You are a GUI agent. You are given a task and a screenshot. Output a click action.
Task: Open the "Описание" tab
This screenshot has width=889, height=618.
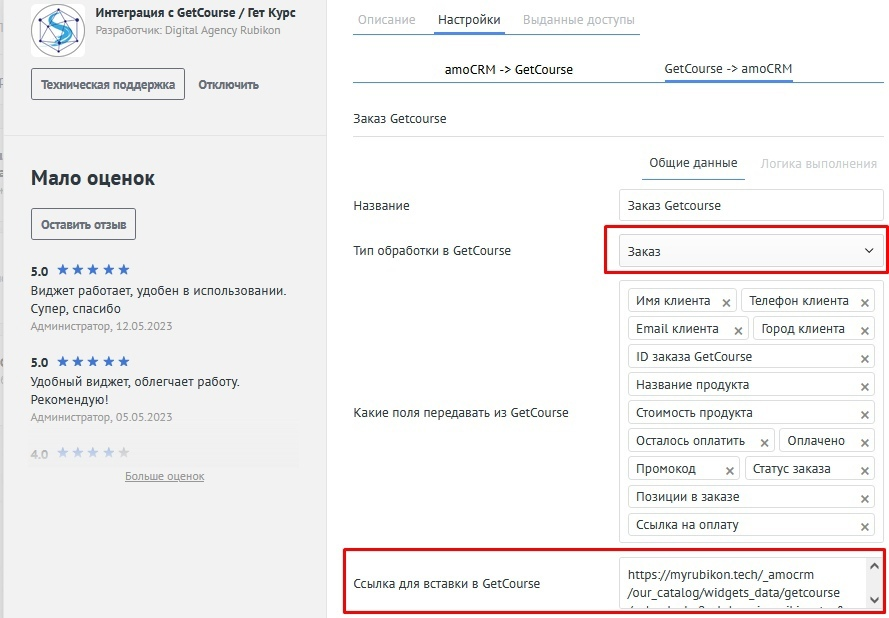pyautogui.click(x=389, y=18)
